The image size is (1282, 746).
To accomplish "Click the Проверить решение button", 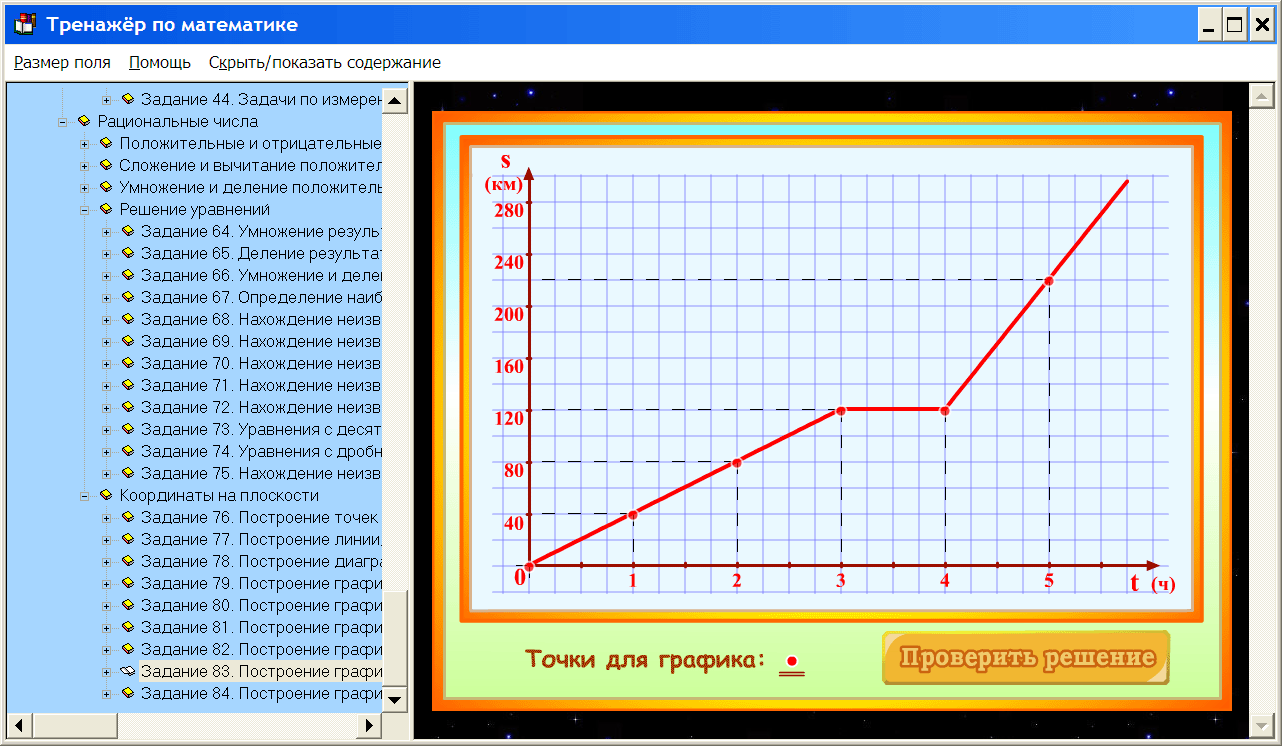I will [1026, 658].
